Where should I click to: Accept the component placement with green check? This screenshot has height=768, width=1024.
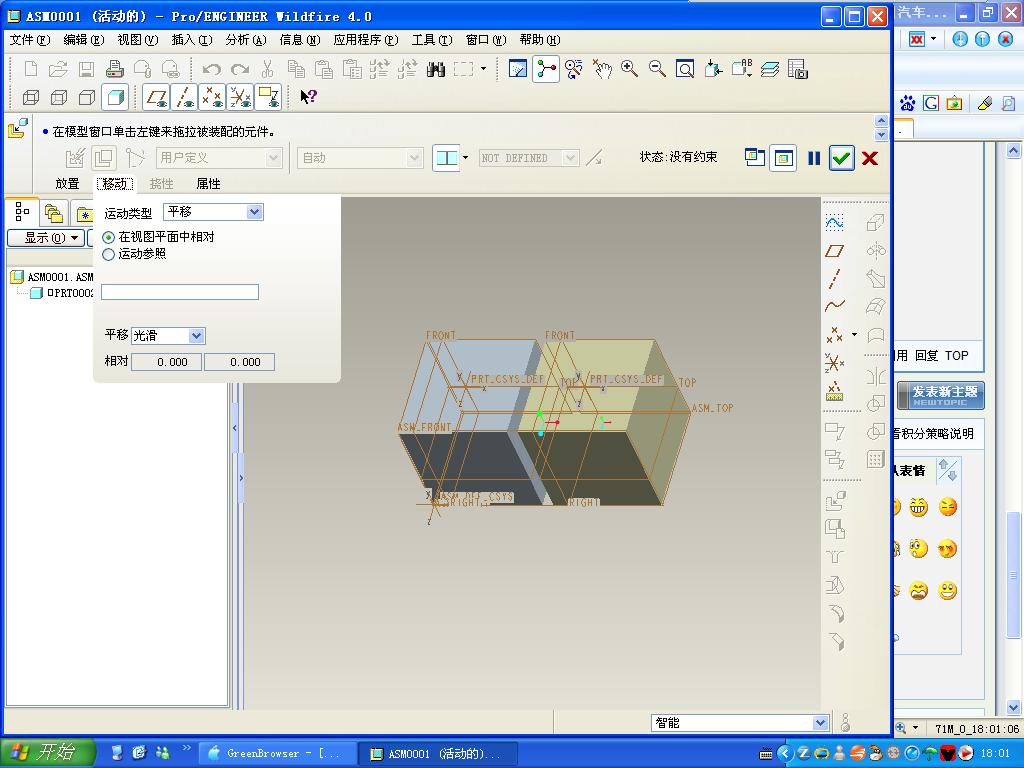842,158
